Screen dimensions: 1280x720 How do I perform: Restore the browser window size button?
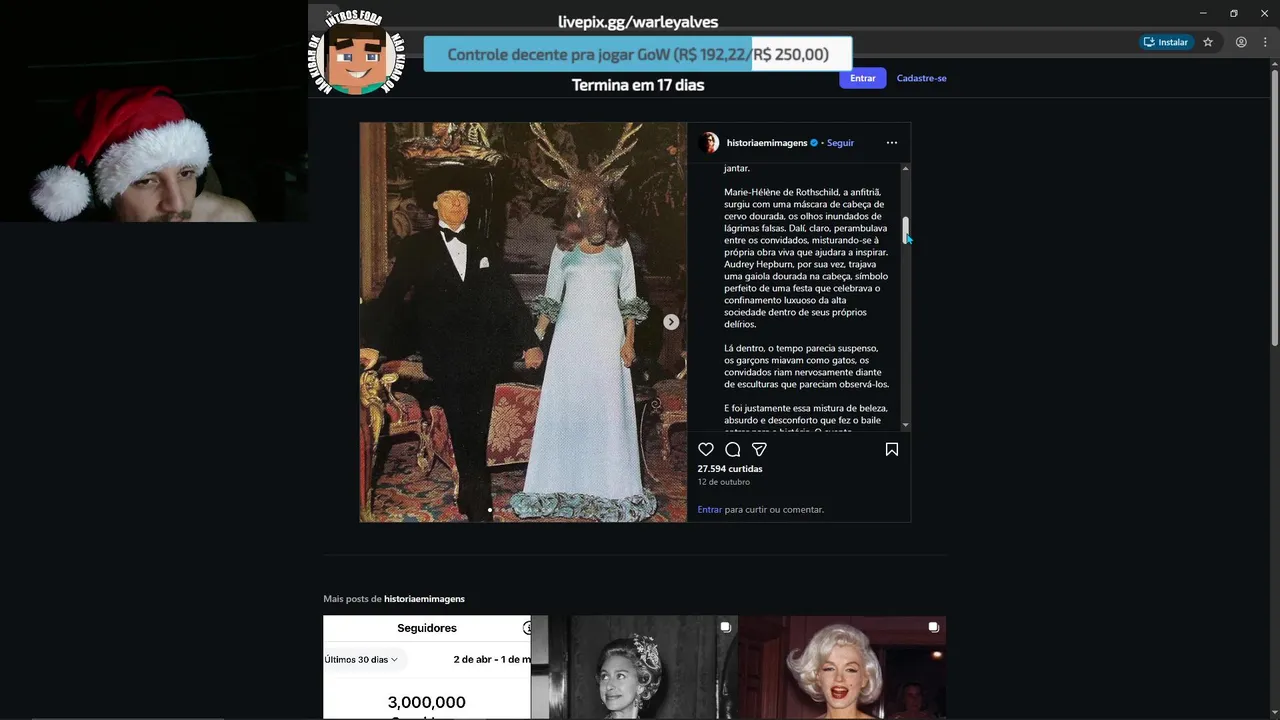click(x=1234, y=13)
